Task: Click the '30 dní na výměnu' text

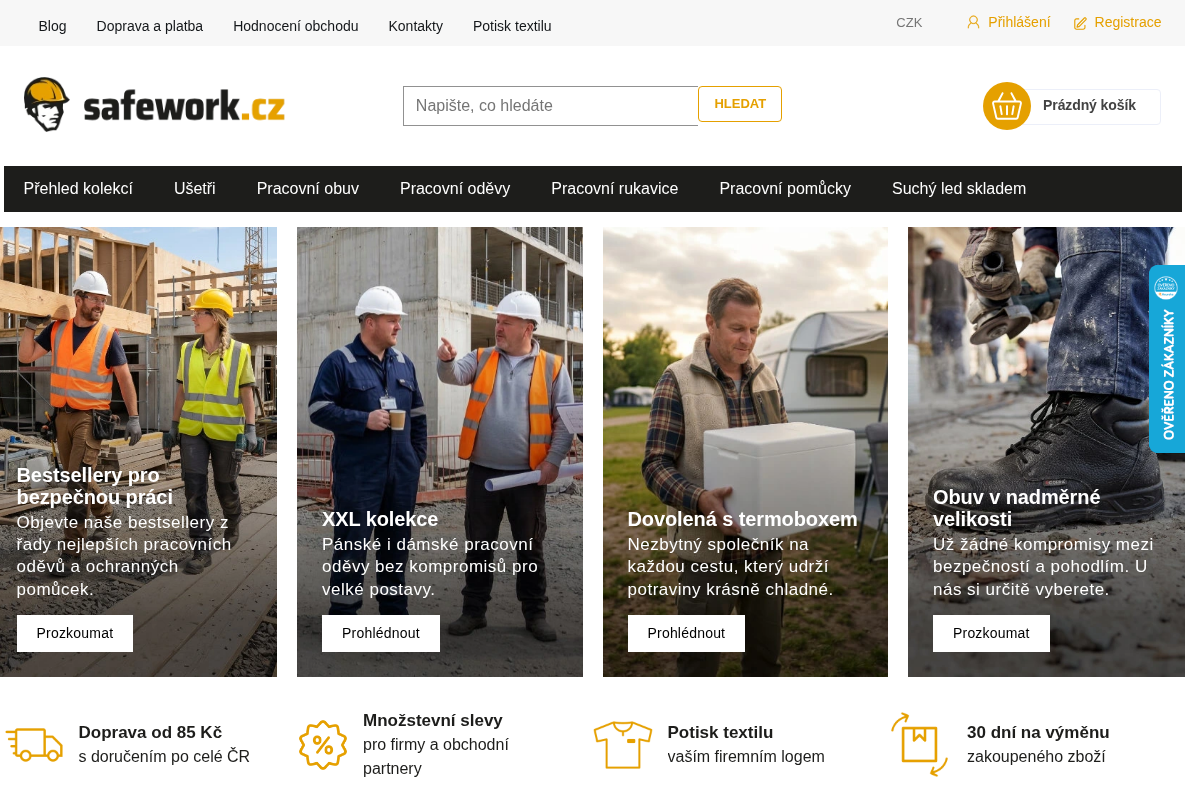Action: point(1038,732)
